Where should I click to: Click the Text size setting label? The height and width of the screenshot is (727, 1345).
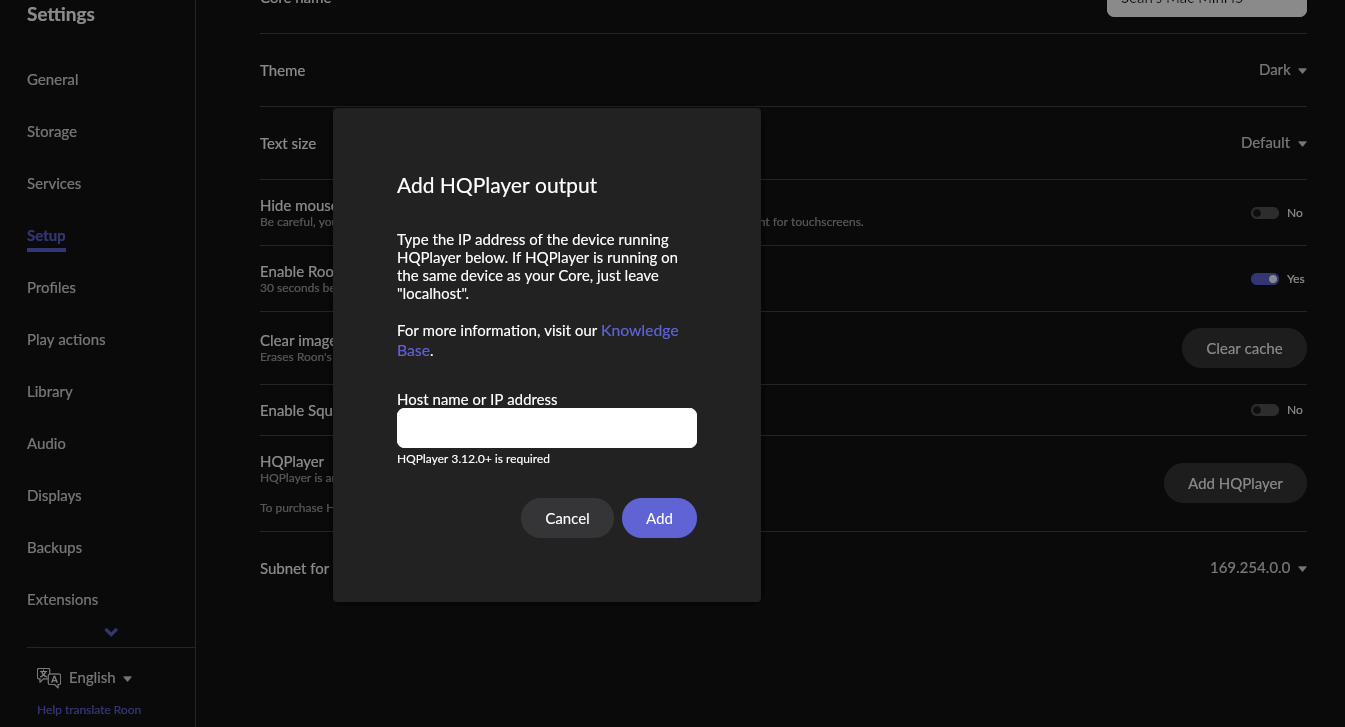click(288, 144)
